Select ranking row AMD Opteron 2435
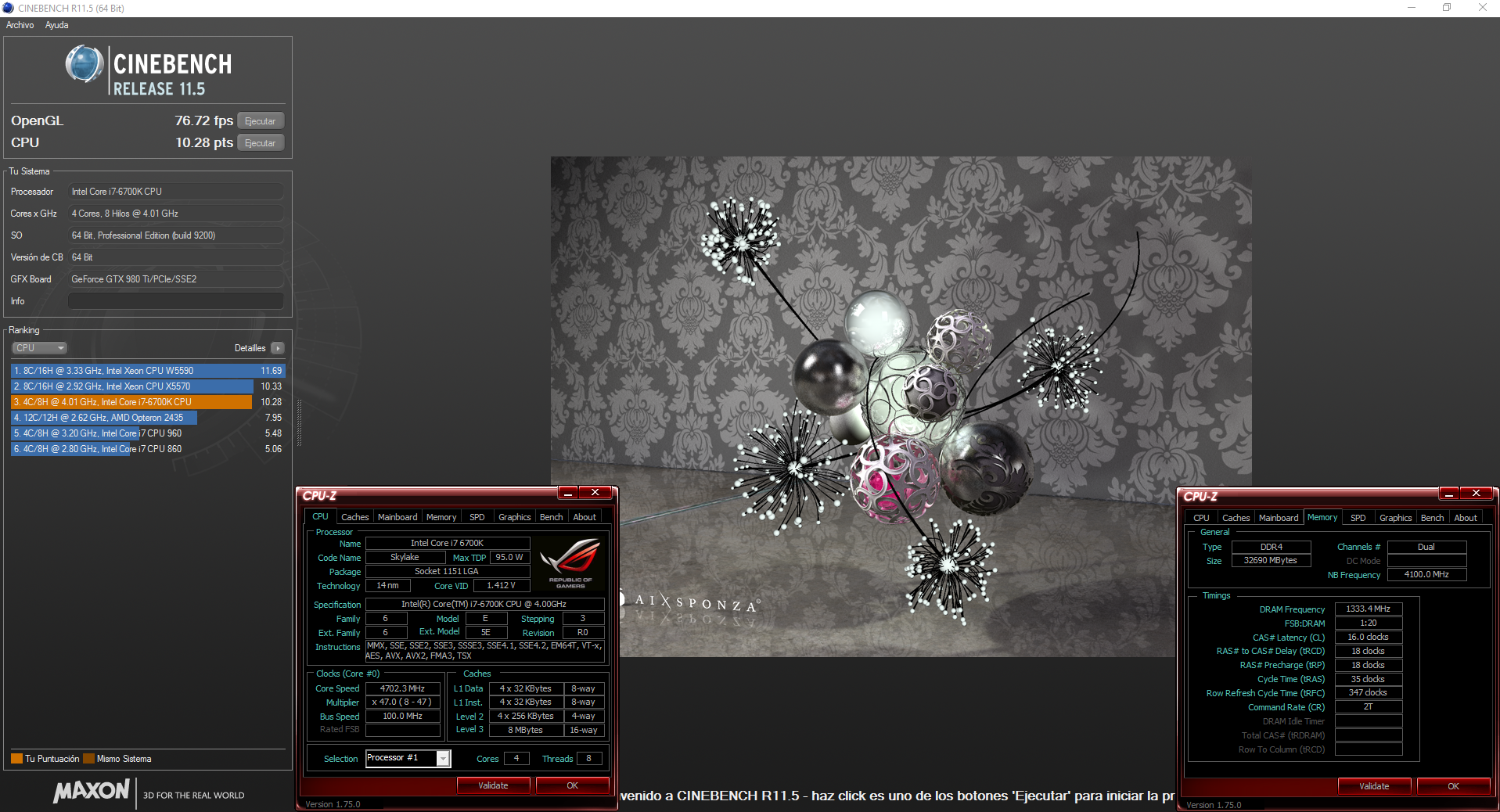 [x=148, y=418]
